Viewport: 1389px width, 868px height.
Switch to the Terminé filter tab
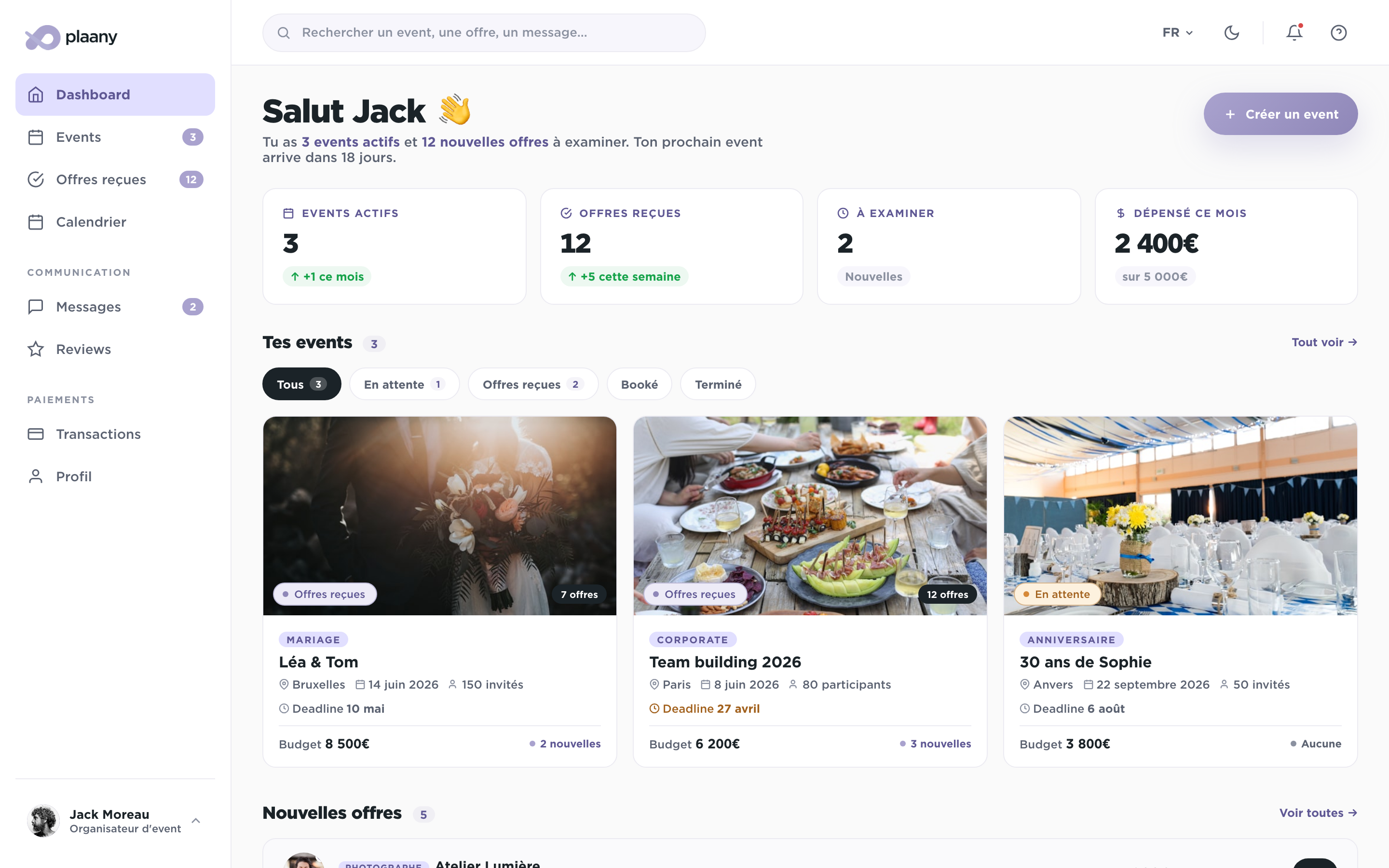click(718, 384)
